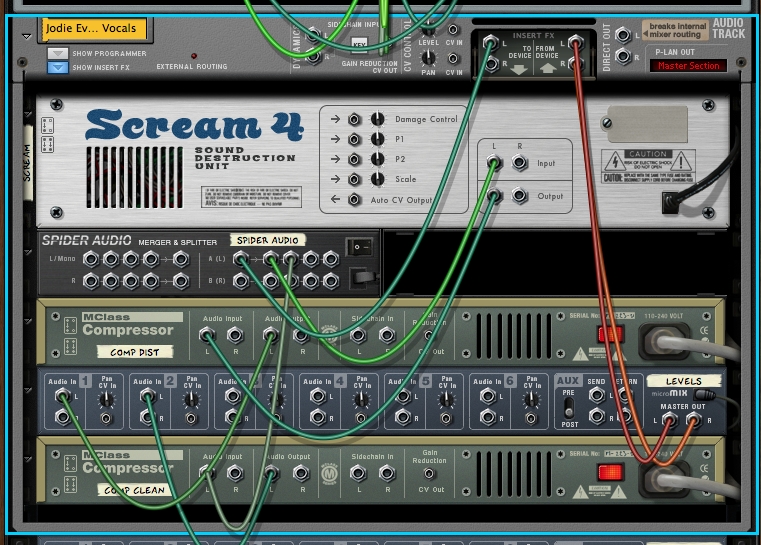Click the Insert FX To Device L jack

[x=490, y=42]
